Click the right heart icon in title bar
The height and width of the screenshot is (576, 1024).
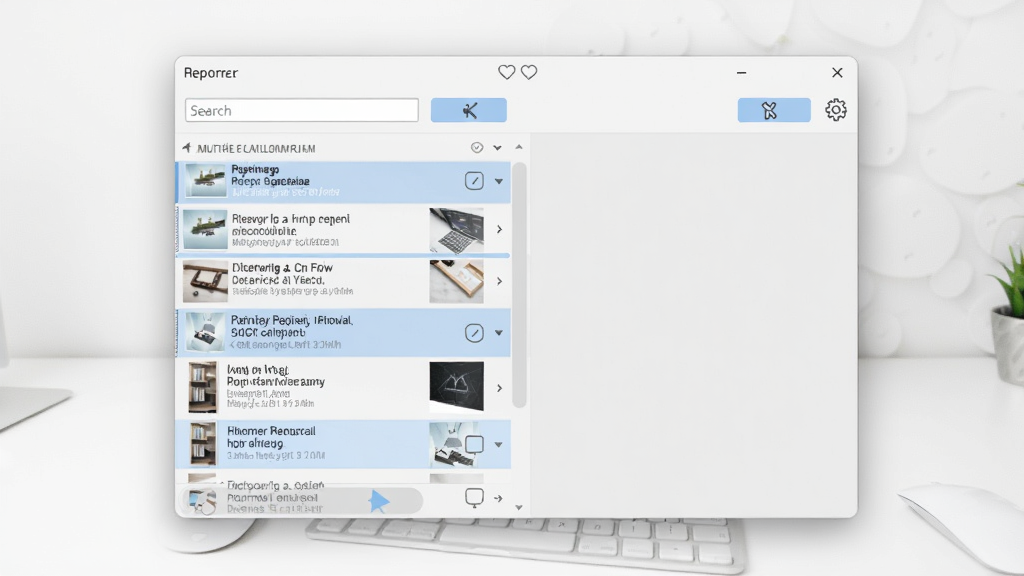click(x=529, y=72)
